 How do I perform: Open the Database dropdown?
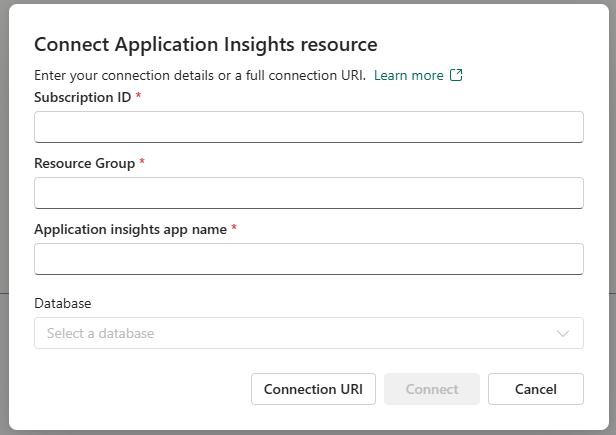click(308, 333)
